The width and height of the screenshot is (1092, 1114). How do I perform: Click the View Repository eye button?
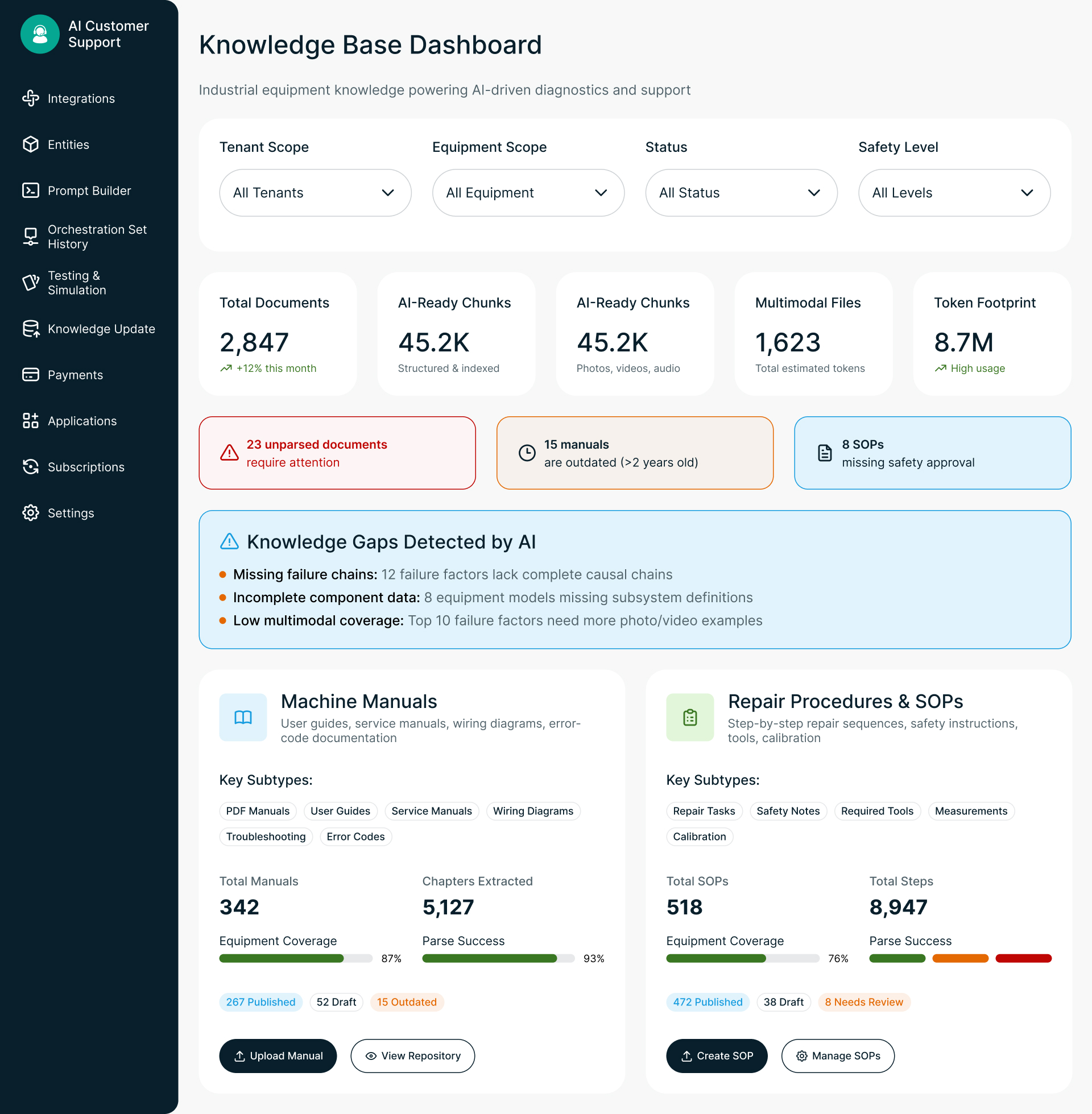pos(412,1056)
